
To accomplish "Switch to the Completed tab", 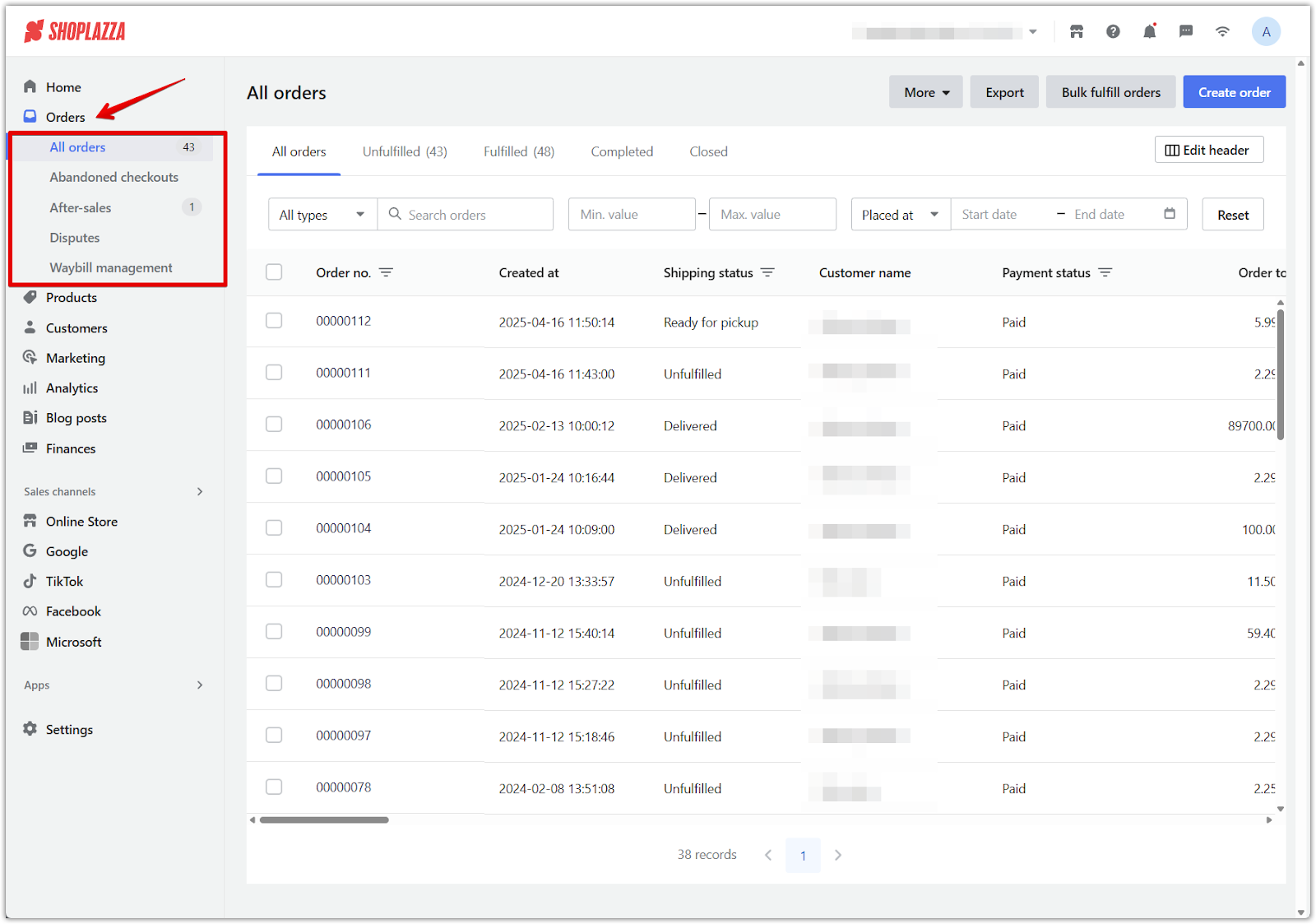I will [622, 151].
